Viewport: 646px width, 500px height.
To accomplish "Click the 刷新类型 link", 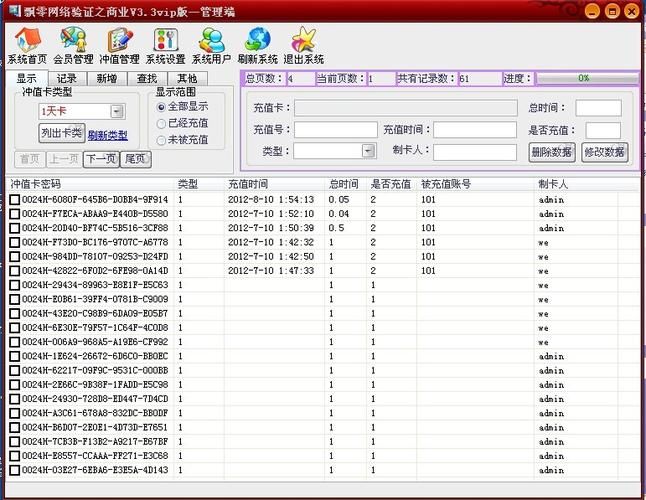I will click(x=108, y=135).
